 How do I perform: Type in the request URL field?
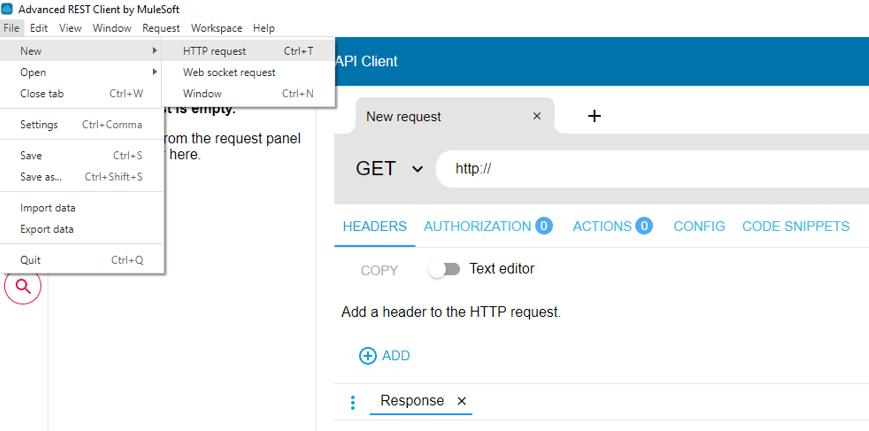tap(650, 169)
